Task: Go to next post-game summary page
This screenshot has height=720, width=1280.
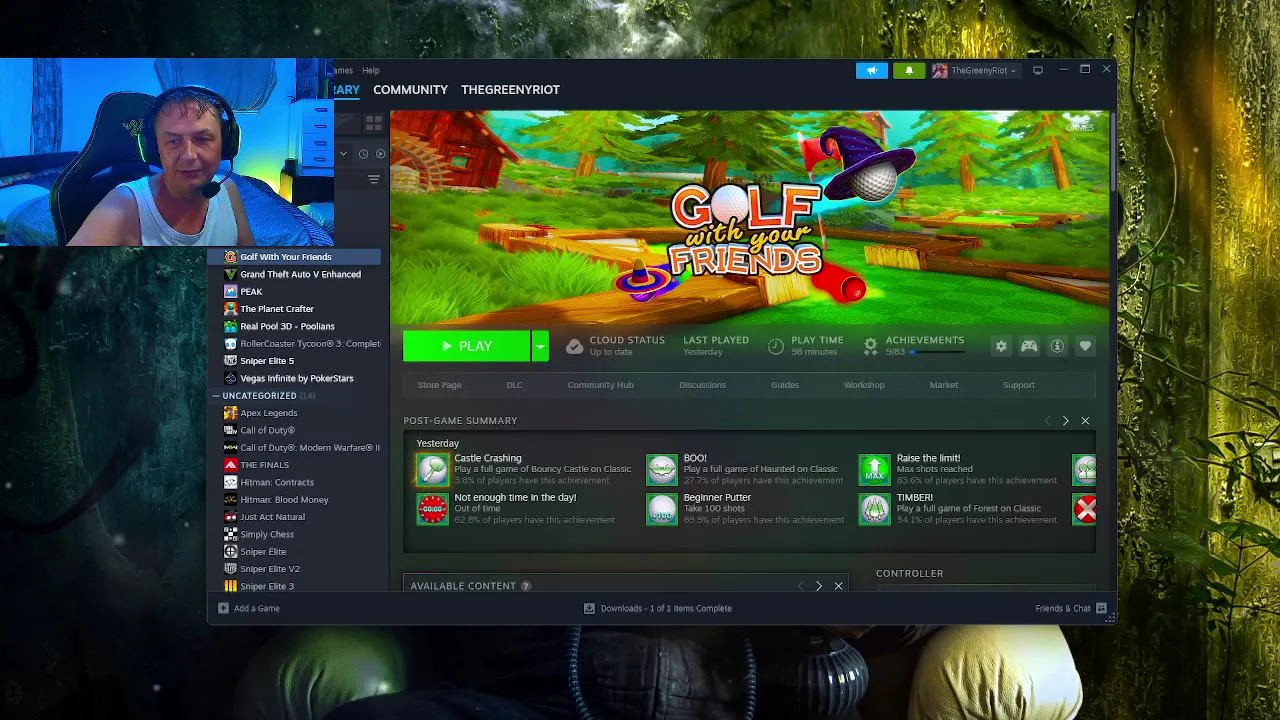Action: [1065, 421]
